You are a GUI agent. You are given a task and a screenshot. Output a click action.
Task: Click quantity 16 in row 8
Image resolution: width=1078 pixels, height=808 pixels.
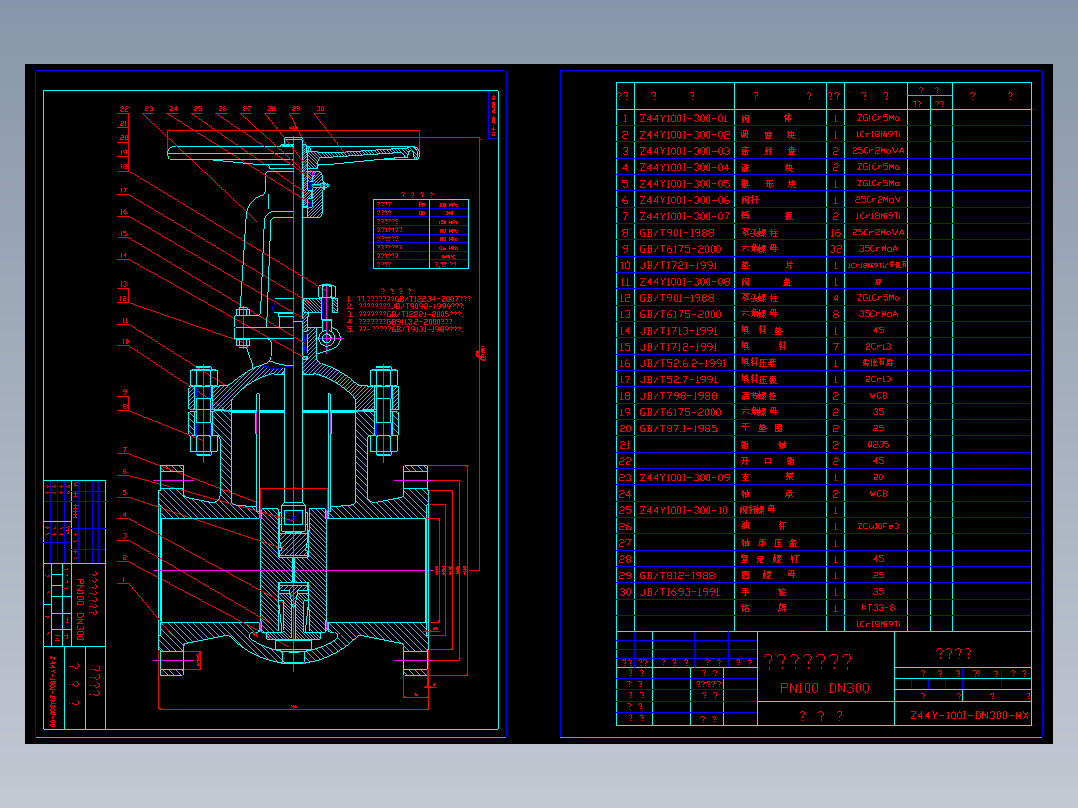(x=835, y=233)
